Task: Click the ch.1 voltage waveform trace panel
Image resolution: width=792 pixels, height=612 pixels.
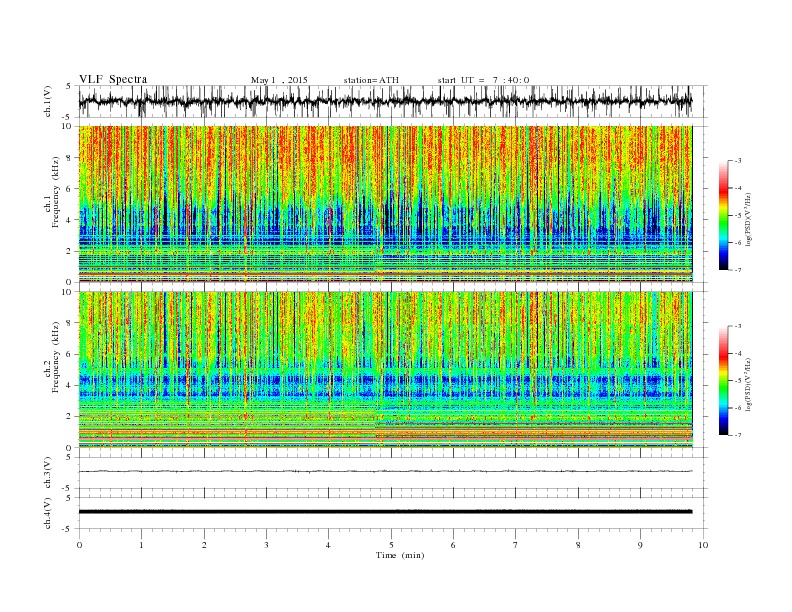Action: pos(393,101)
